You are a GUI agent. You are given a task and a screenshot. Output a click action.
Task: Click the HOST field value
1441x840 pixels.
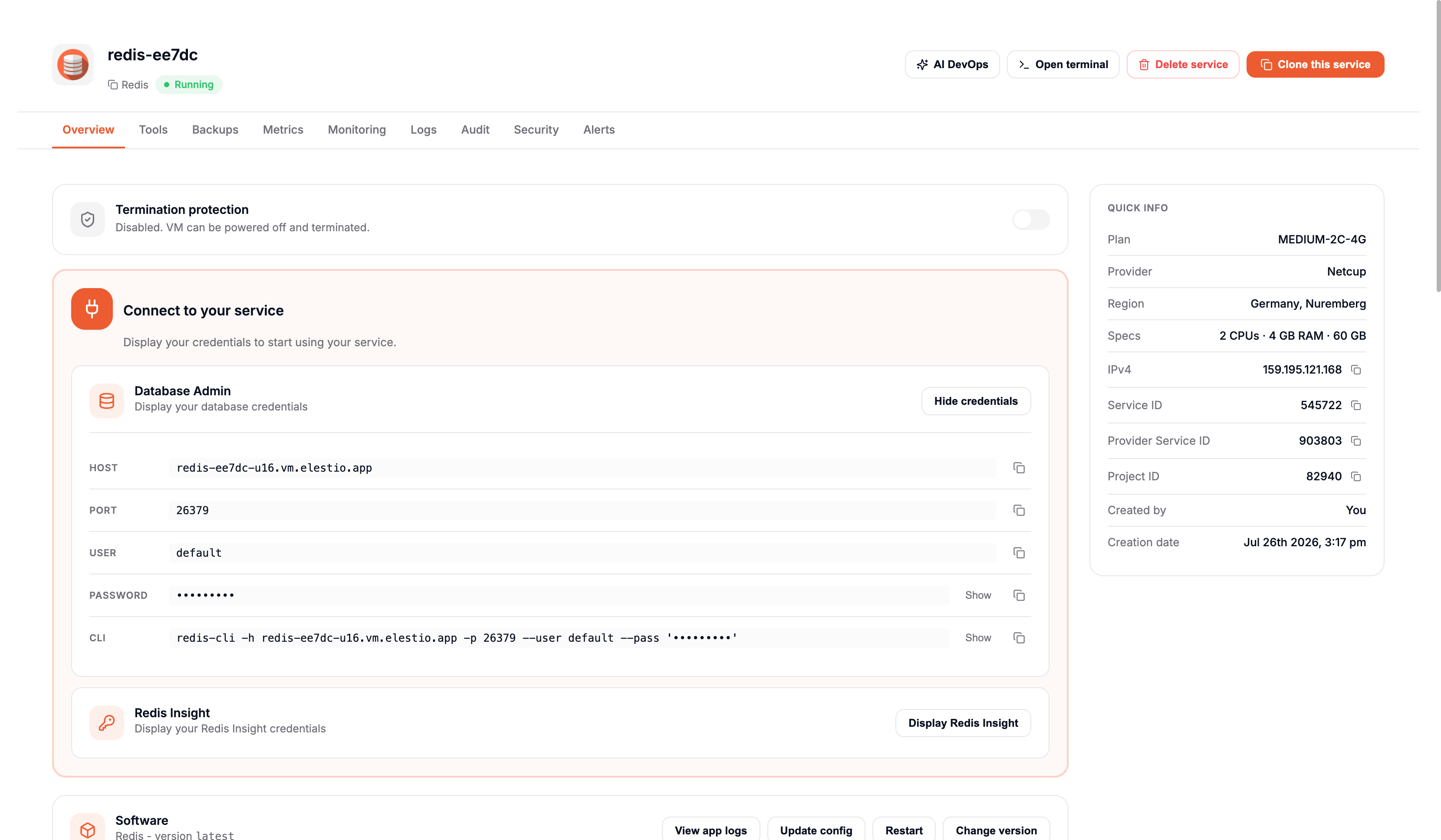click(582, 468)
